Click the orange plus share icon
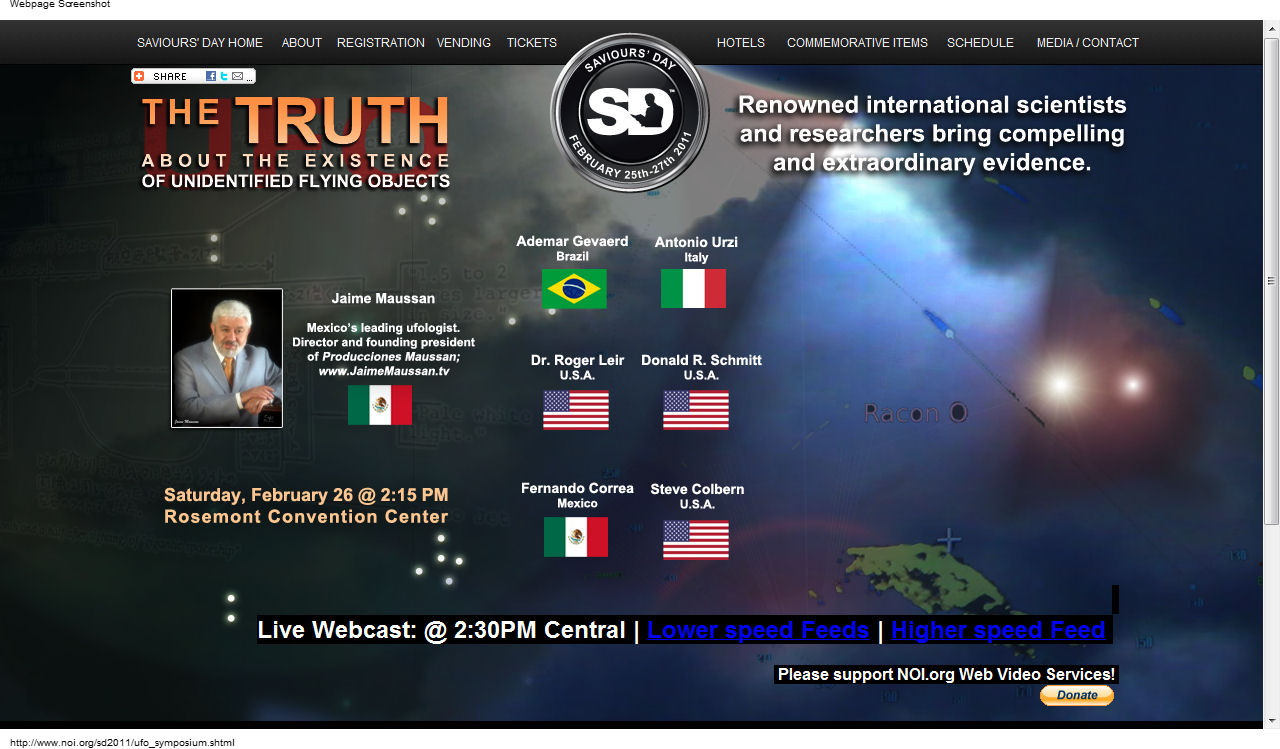Image resolution: width=1280 pixels, height=749 pixels. pos(139,76)
